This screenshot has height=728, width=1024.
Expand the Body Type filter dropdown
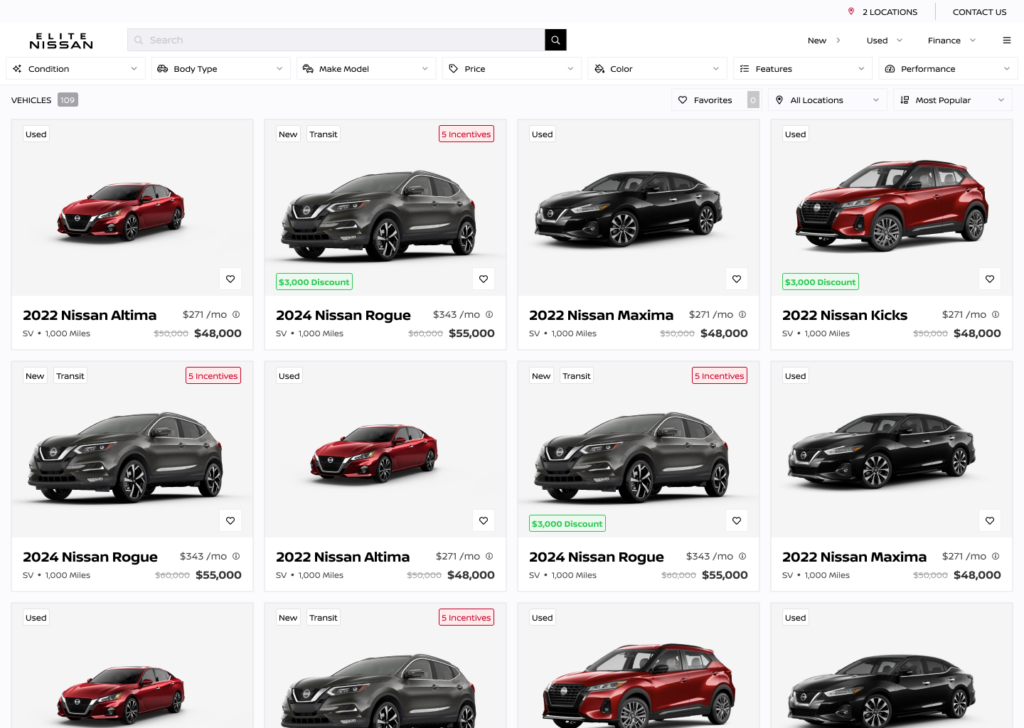[221, 69]
